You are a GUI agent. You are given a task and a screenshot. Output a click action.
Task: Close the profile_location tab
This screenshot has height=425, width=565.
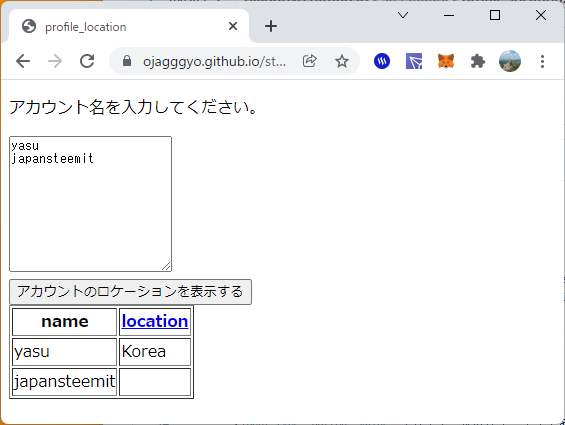click(233, 26)
